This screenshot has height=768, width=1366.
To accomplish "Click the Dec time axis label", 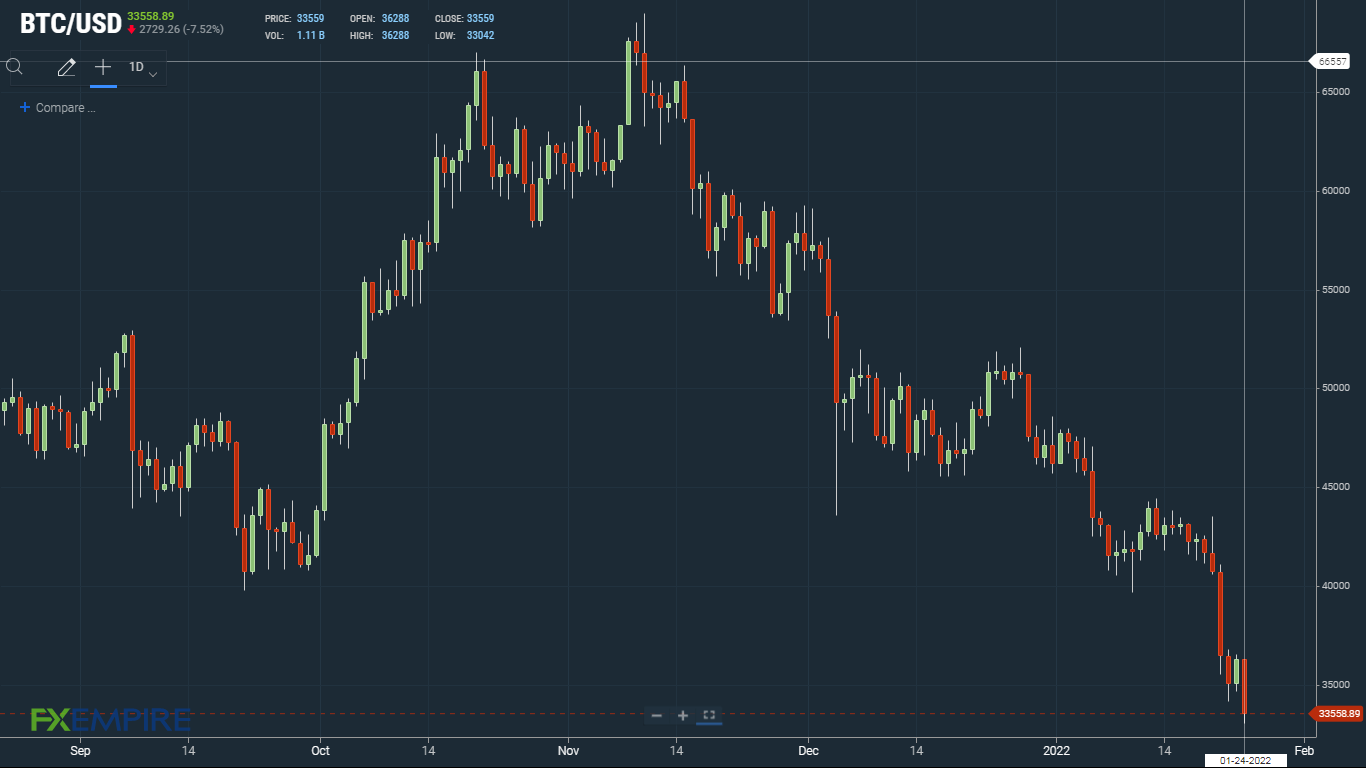I will (809, 750).
